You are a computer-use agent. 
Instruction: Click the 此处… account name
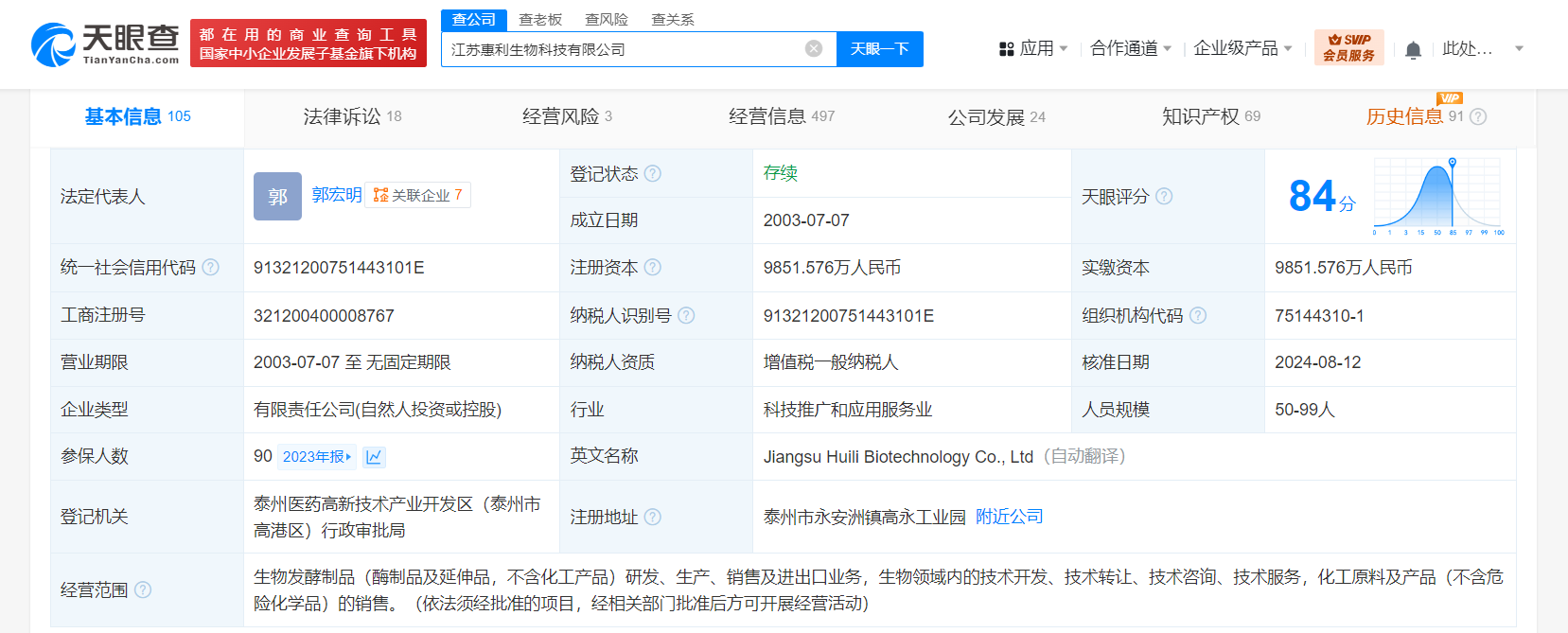[x=1468, y=48]
